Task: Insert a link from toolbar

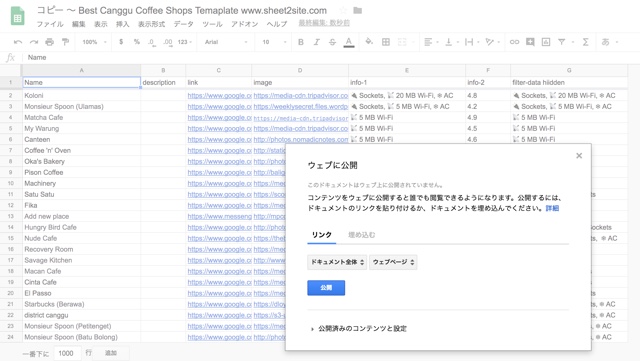Action: [514, 42]
